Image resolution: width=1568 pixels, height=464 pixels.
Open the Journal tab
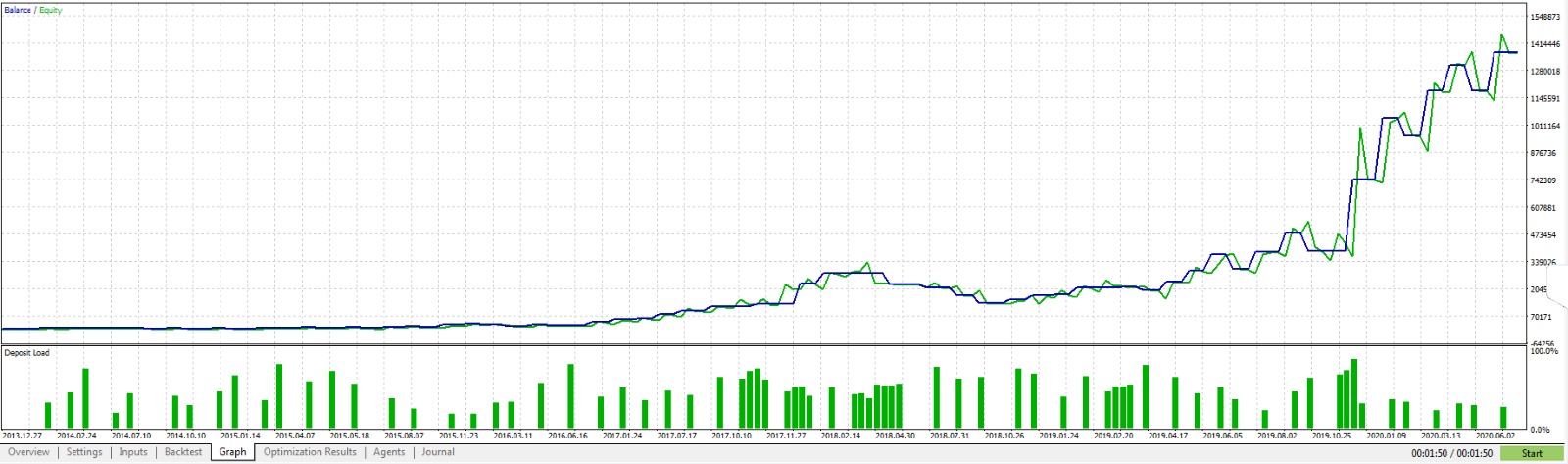coord(438,452)
